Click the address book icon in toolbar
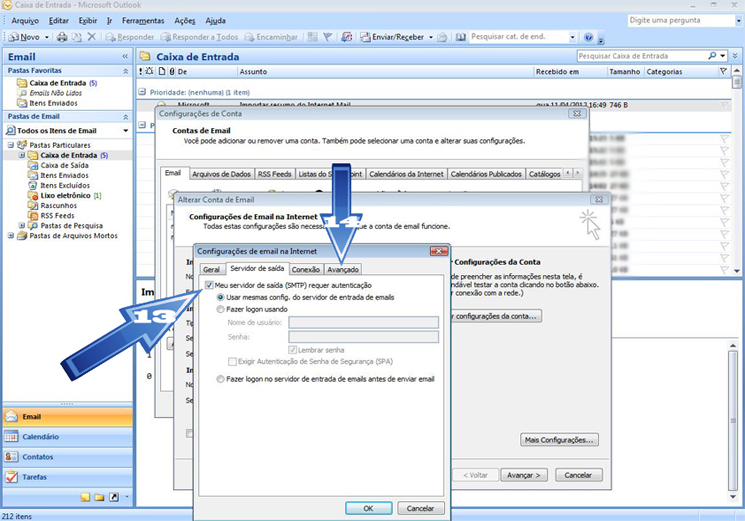Viewport: 745px width, 521px height. click(x=460, y=37)
